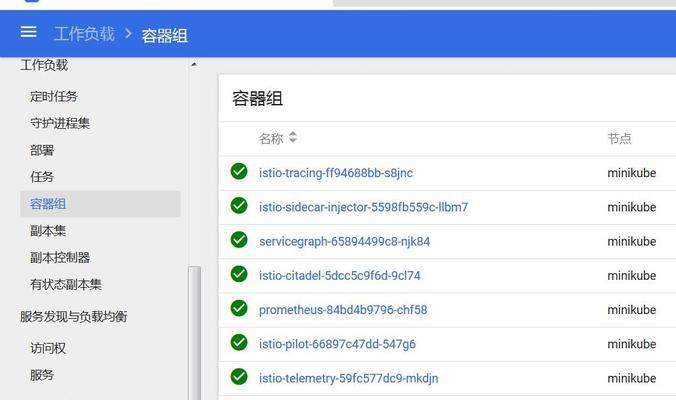
Task: Click the status icon for istio-citadel-5dcc5c9f6d-9cl74
Action: click(x=239, y=274)
